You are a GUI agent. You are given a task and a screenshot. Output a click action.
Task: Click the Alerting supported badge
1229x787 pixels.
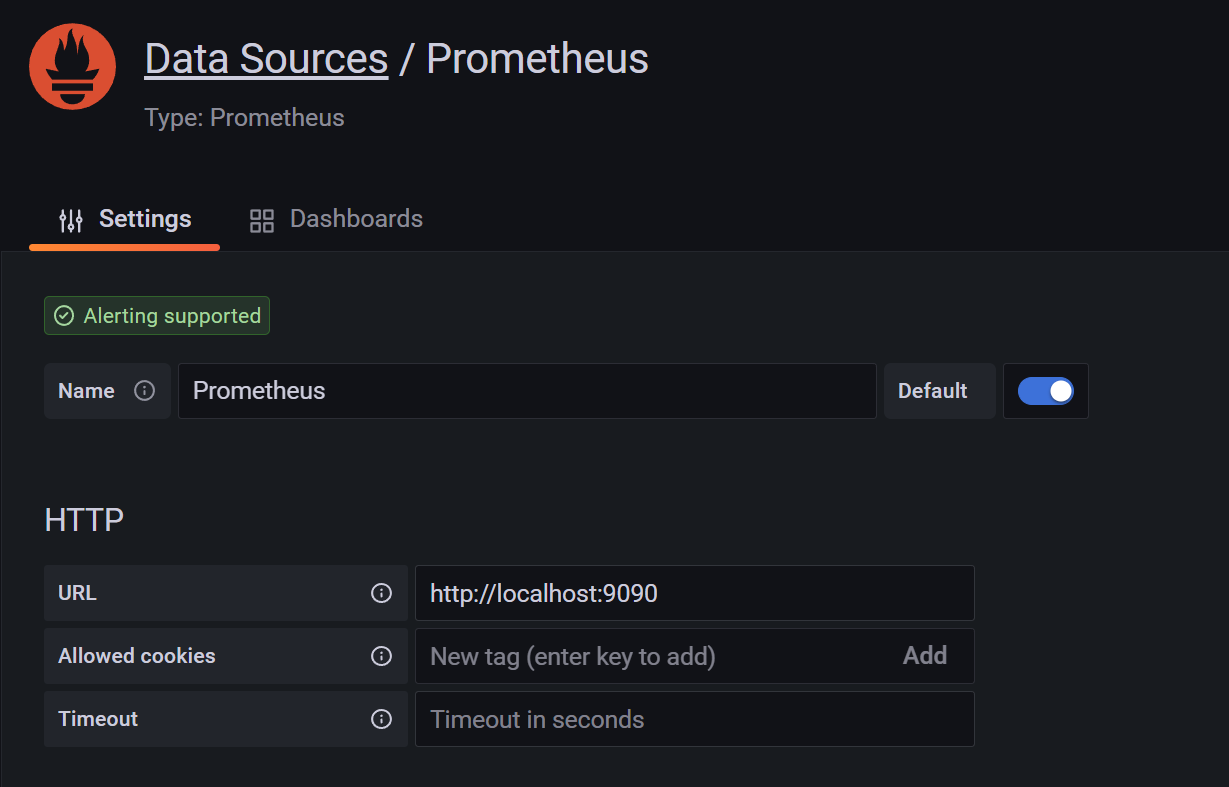[156, 315]
